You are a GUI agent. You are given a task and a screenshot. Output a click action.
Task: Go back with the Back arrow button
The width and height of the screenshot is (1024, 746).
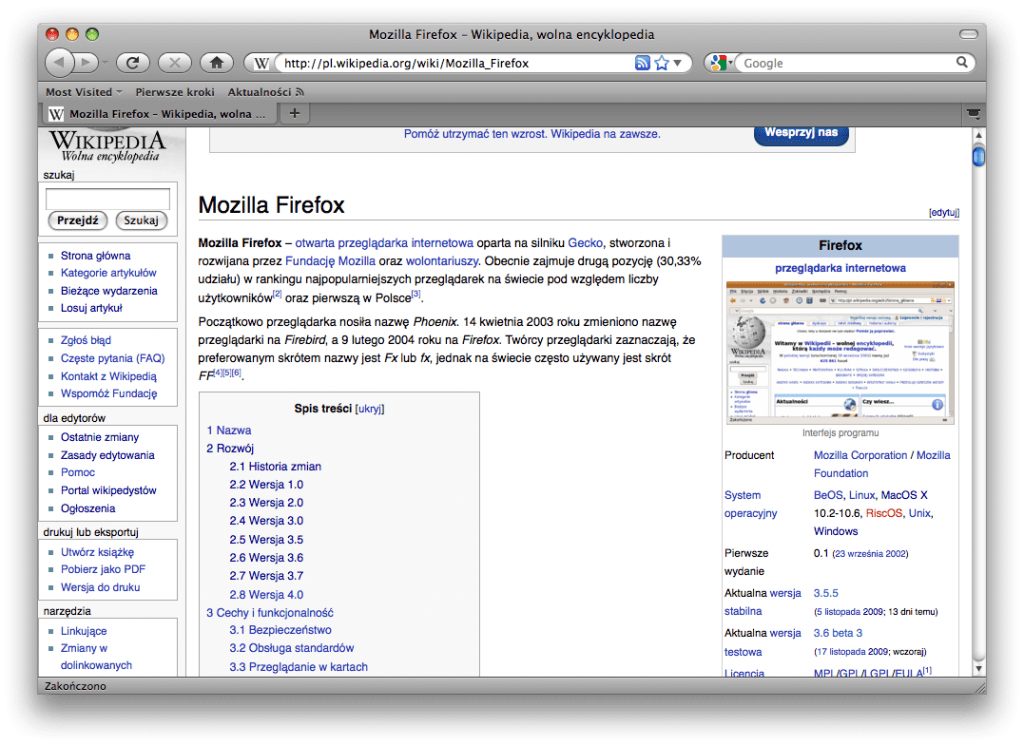coord(59,63)
